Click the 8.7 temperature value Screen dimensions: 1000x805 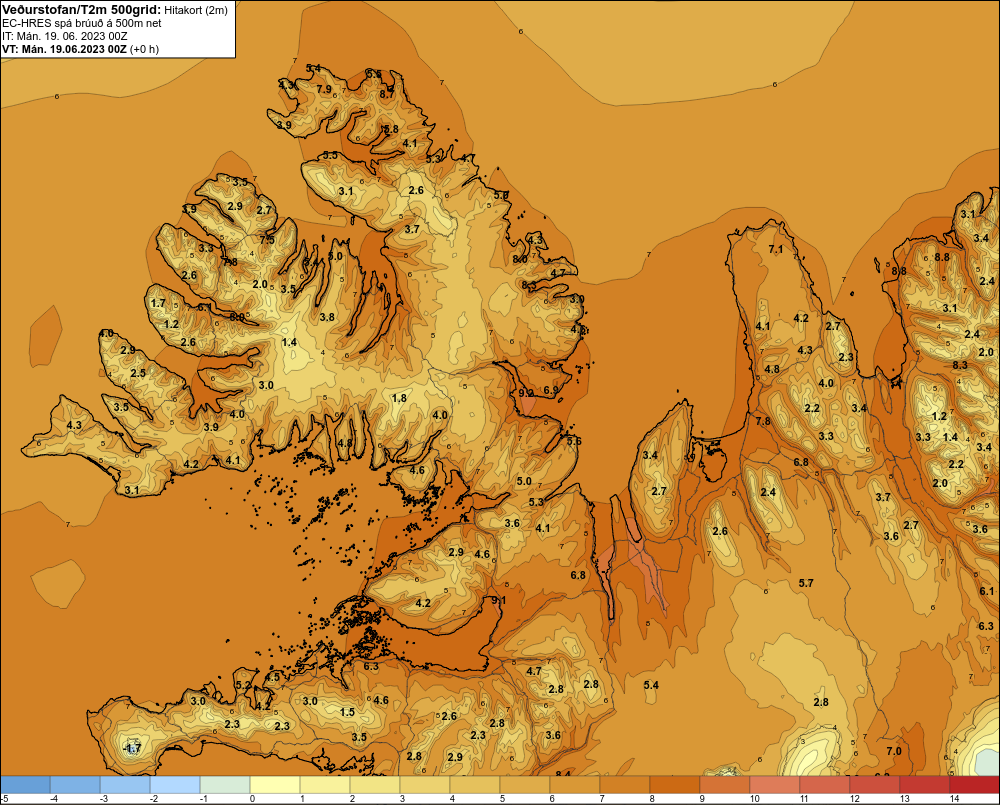tap(386, 94)
